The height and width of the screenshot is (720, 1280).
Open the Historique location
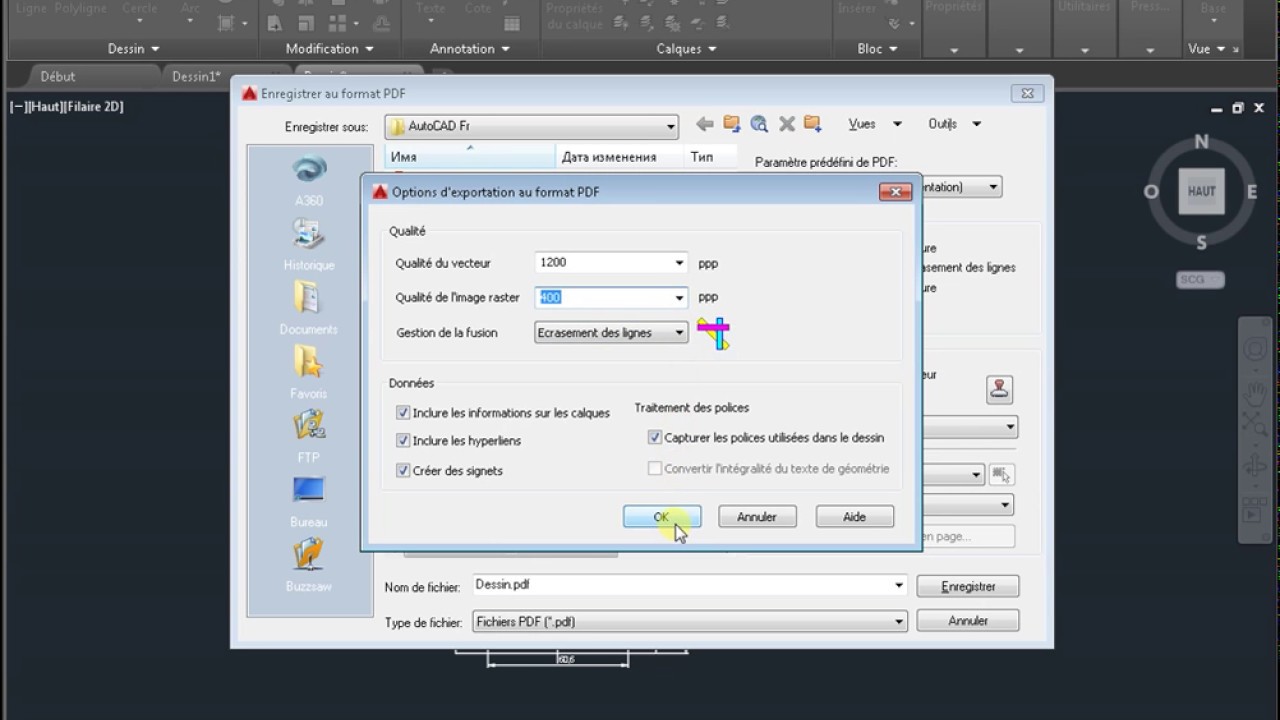click(x=309, y=245)
